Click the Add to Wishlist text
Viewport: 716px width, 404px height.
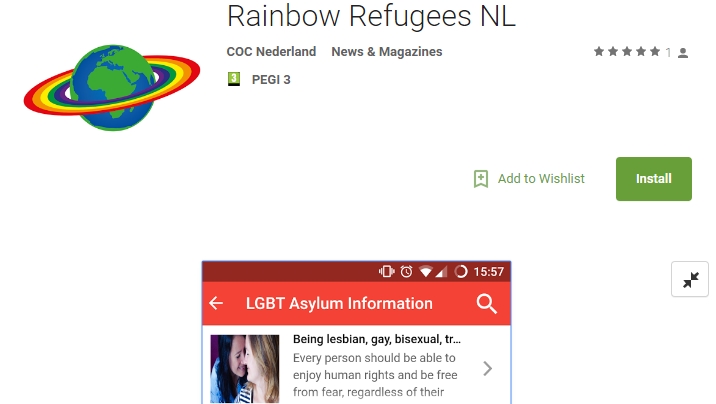point(541,178)
